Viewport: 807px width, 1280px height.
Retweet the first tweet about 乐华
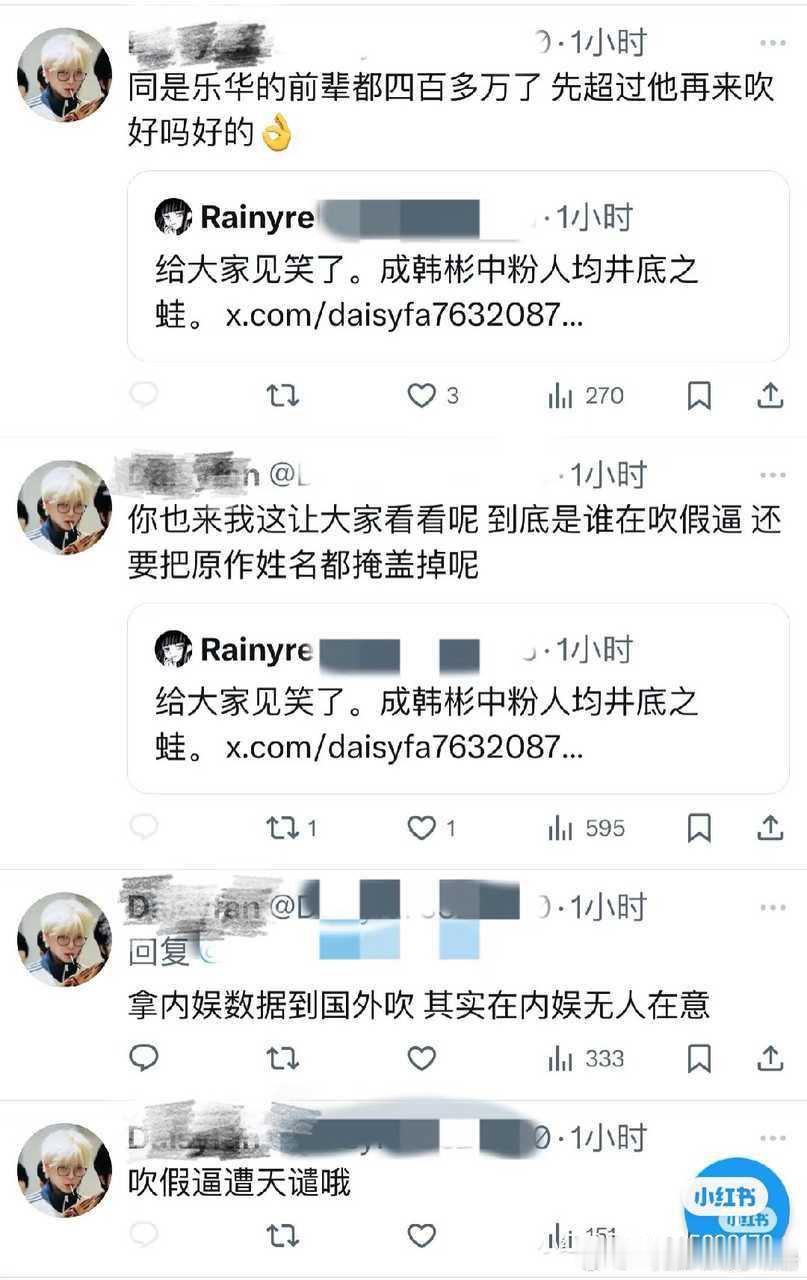point(282,396)
